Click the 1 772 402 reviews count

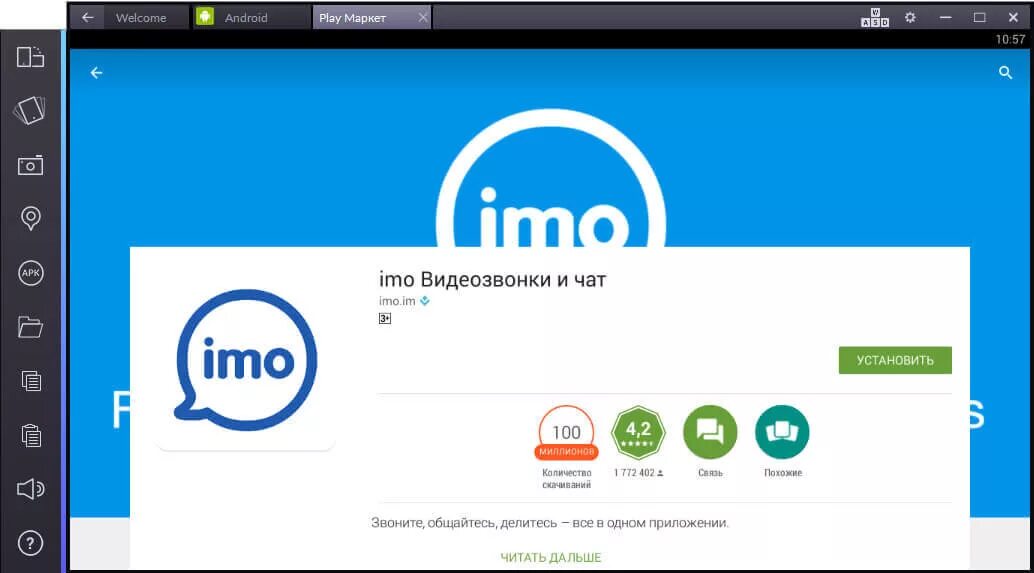click(638, 473)
